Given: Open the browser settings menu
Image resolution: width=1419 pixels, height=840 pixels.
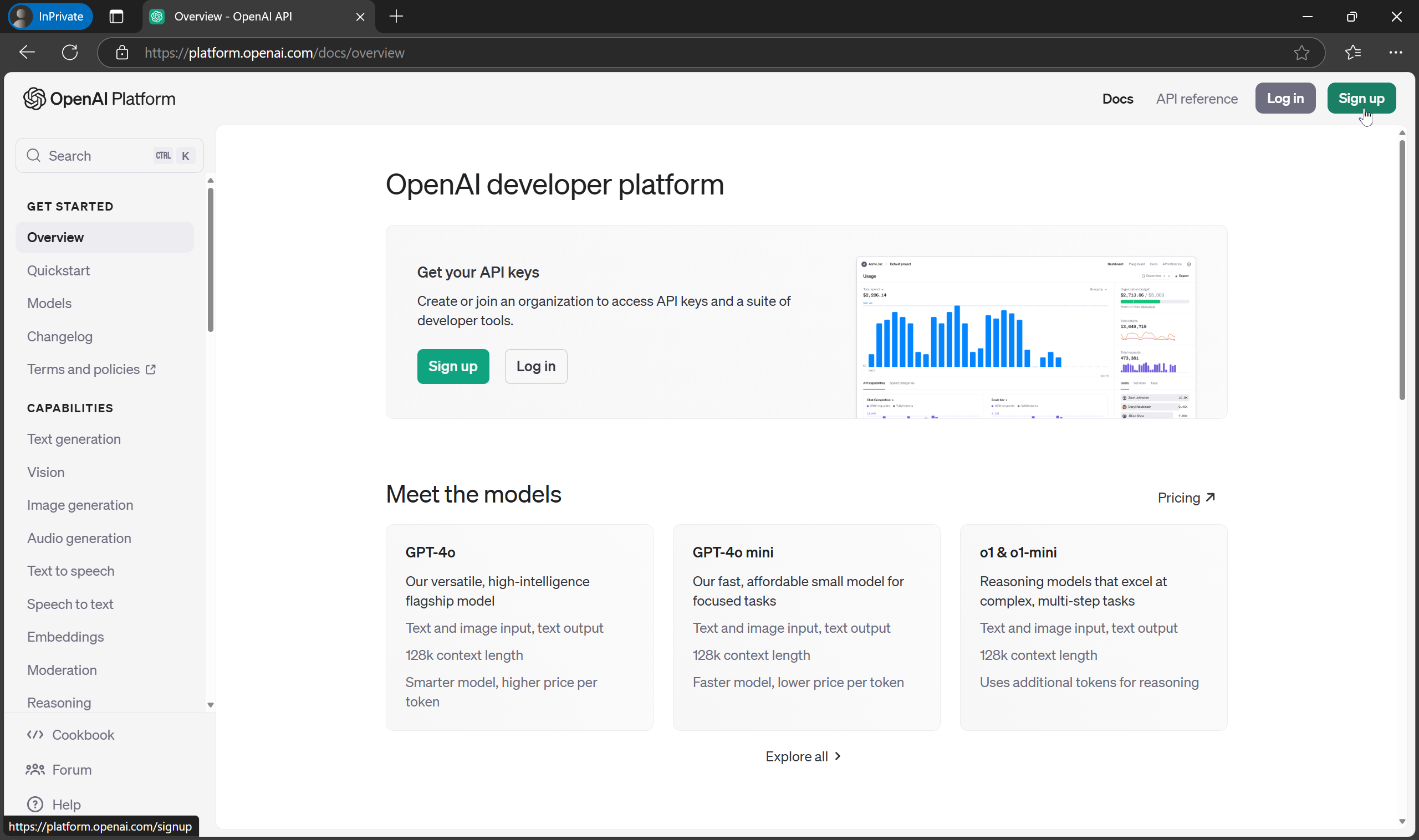Looking at the screenshot, I should coord(1395,53).
